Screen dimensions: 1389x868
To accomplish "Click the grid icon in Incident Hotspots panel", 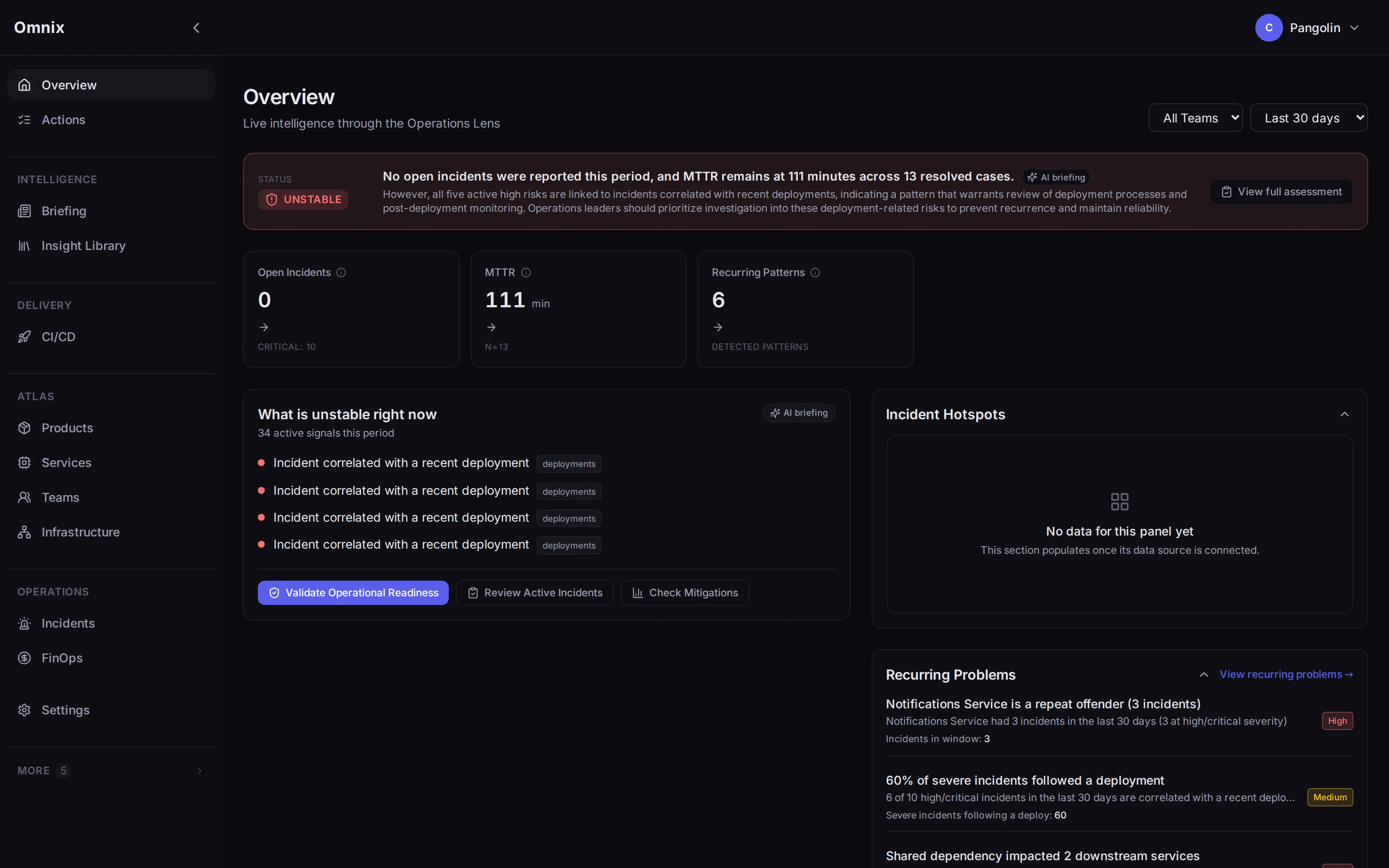I will (x=1119, y=502).
